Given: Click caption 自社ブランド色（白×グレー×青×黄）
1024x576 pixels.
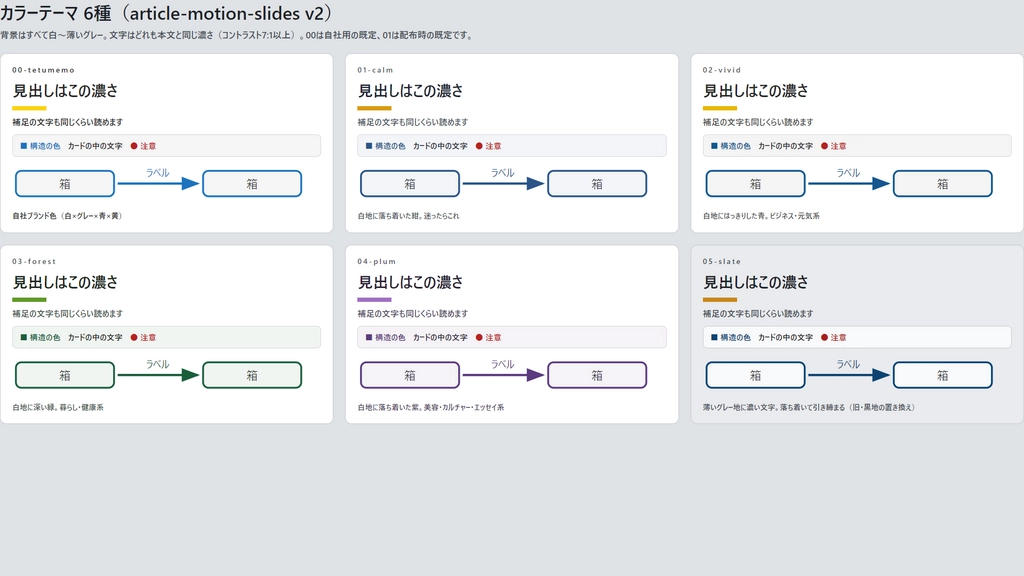Looking at the screenshot, I should (67, 216).
